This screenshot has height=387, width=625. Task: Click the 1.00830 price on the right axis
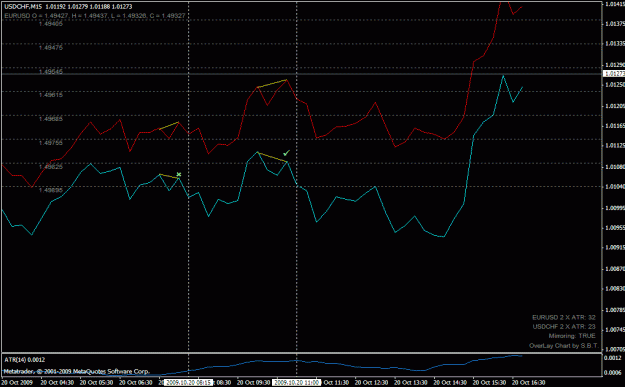click(615, 289)
